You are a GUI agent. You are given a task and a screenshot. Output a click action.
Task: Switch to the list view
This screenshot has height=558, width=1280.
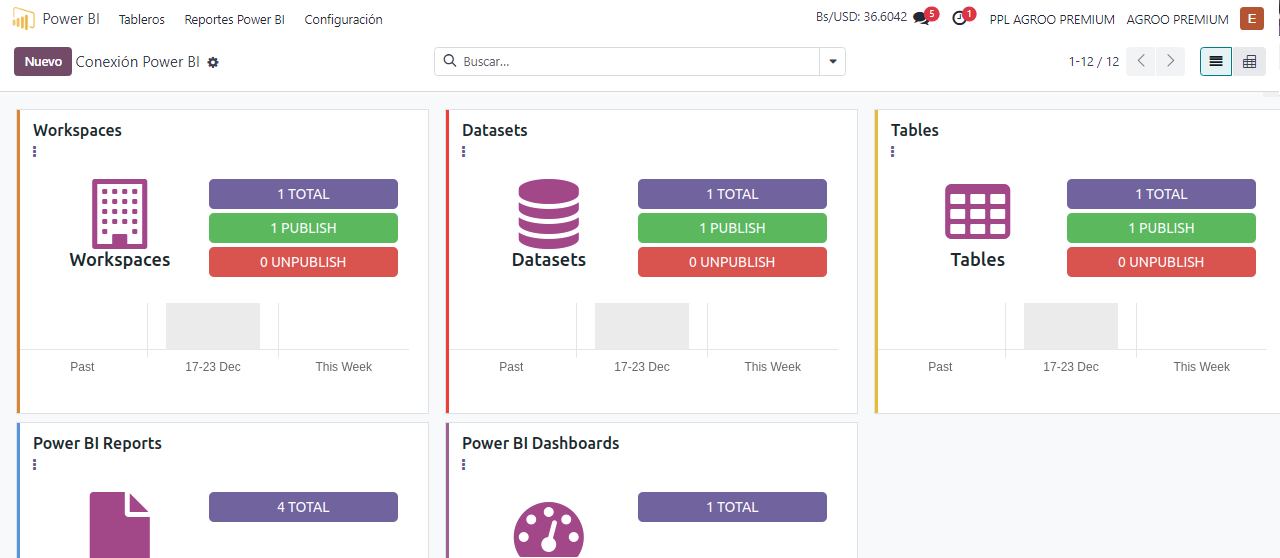pyautogui.click(x=1216, y=61)
